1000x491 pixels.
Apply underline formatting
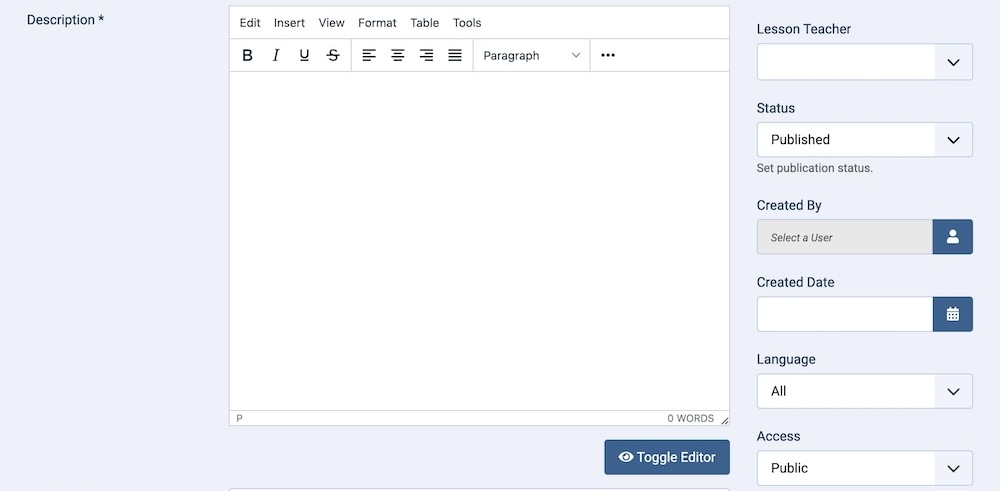(x=304, y=56)
